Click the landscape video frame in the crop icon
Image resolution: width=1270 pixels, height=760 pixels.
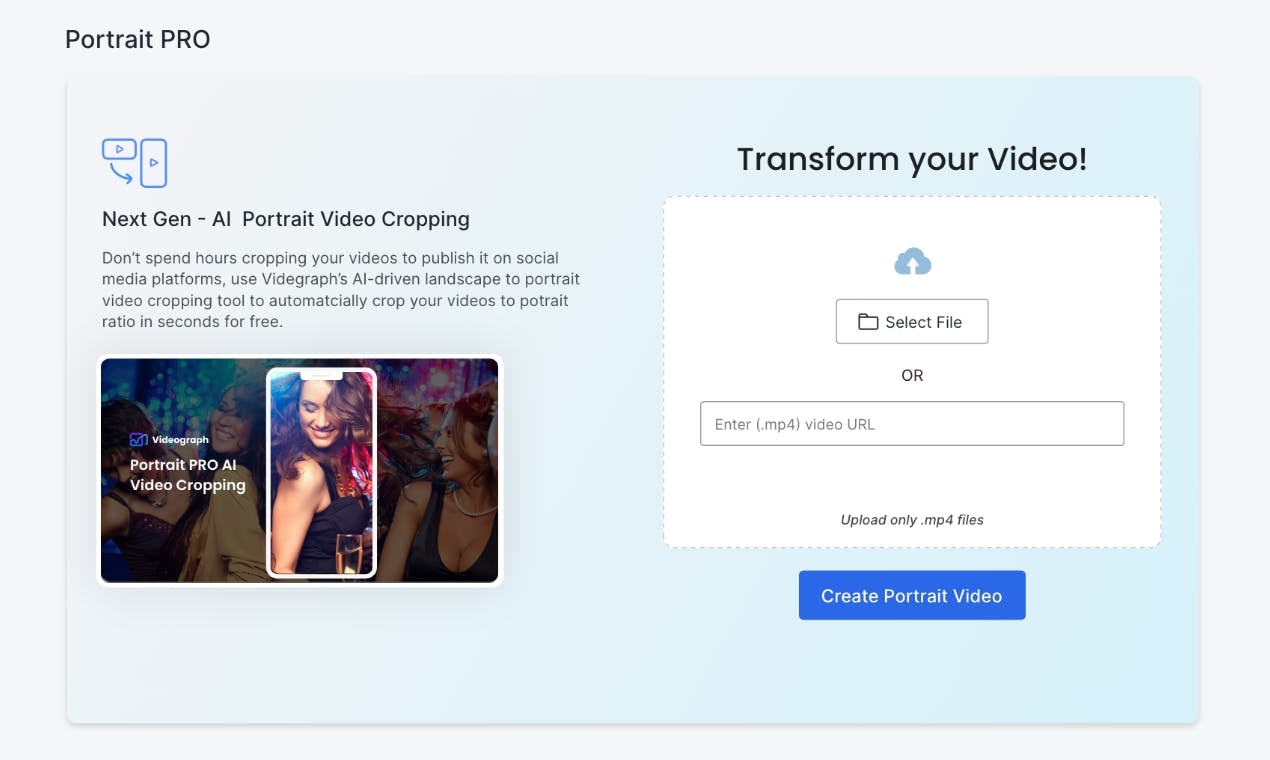click(119, 149)
